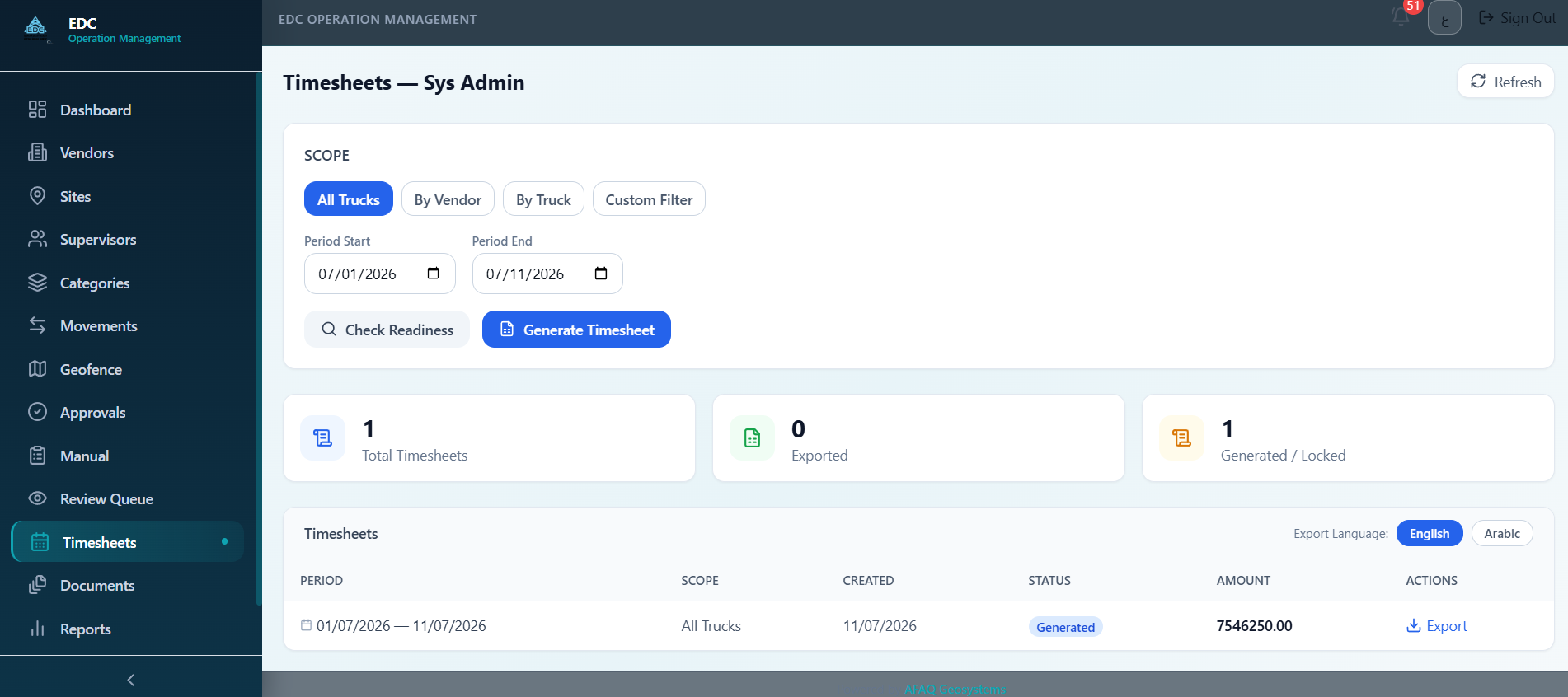The image size is (1568, 697).
Task: Click the PERIOD column header
Action: pyautogui.click(x=322, y=581)
